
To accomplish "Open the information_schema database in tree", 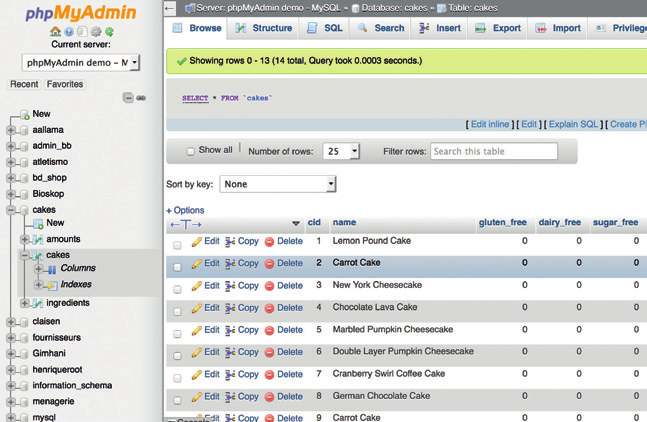I will 72,385.
